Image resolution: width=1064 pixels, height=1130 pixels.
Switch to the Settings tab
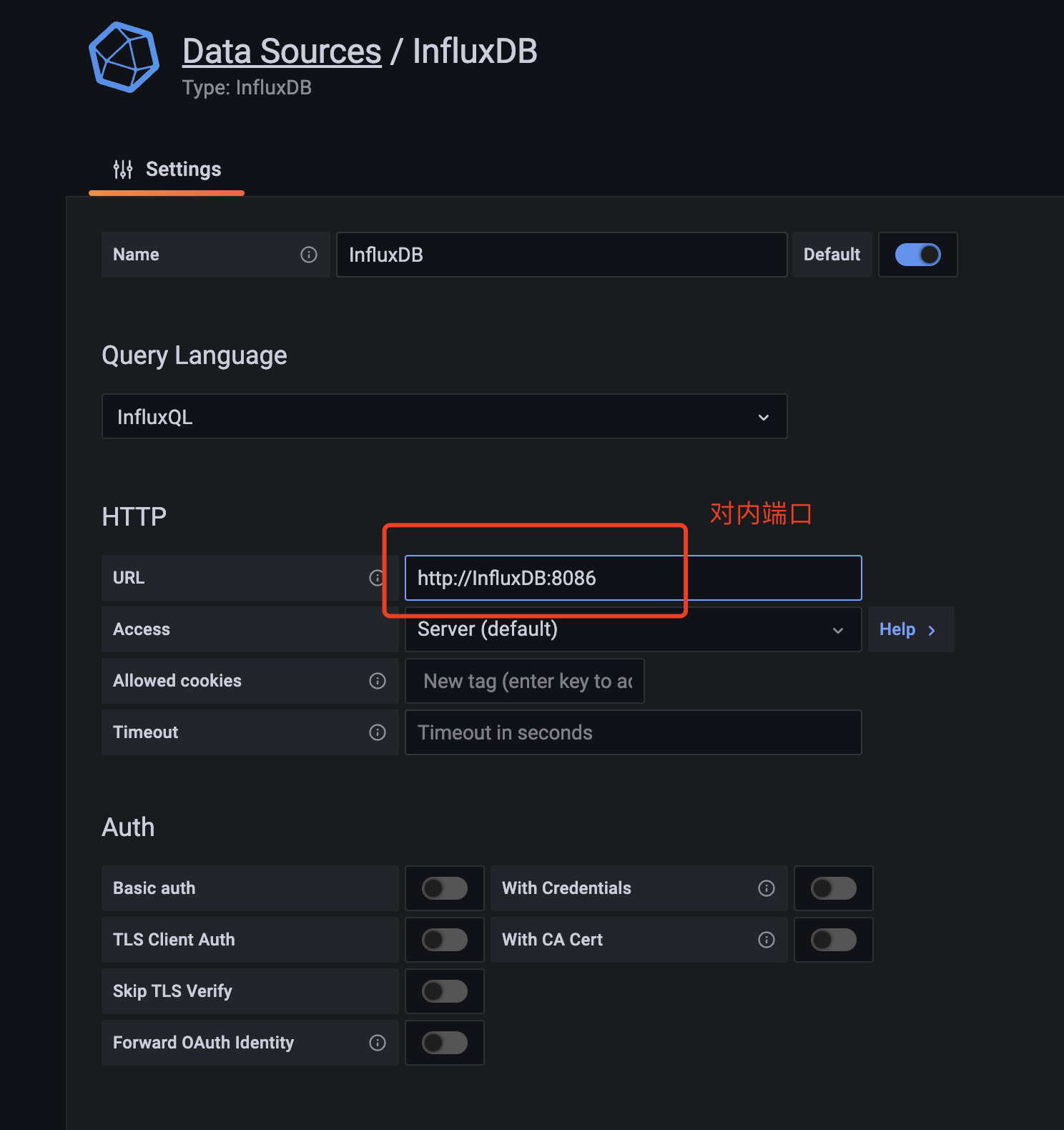[x=167, y=169]
